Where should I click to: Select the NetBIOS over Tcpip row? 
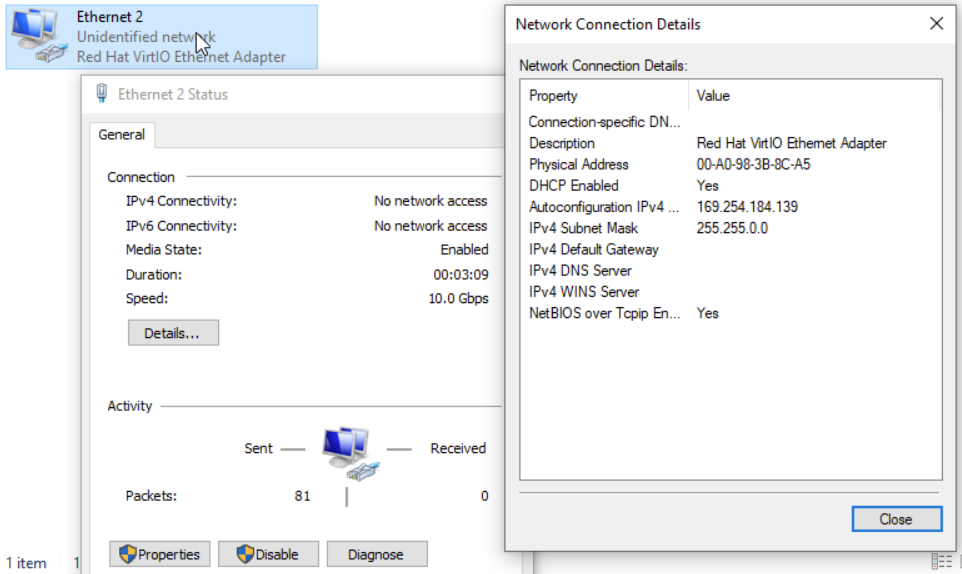click(604, 313)
